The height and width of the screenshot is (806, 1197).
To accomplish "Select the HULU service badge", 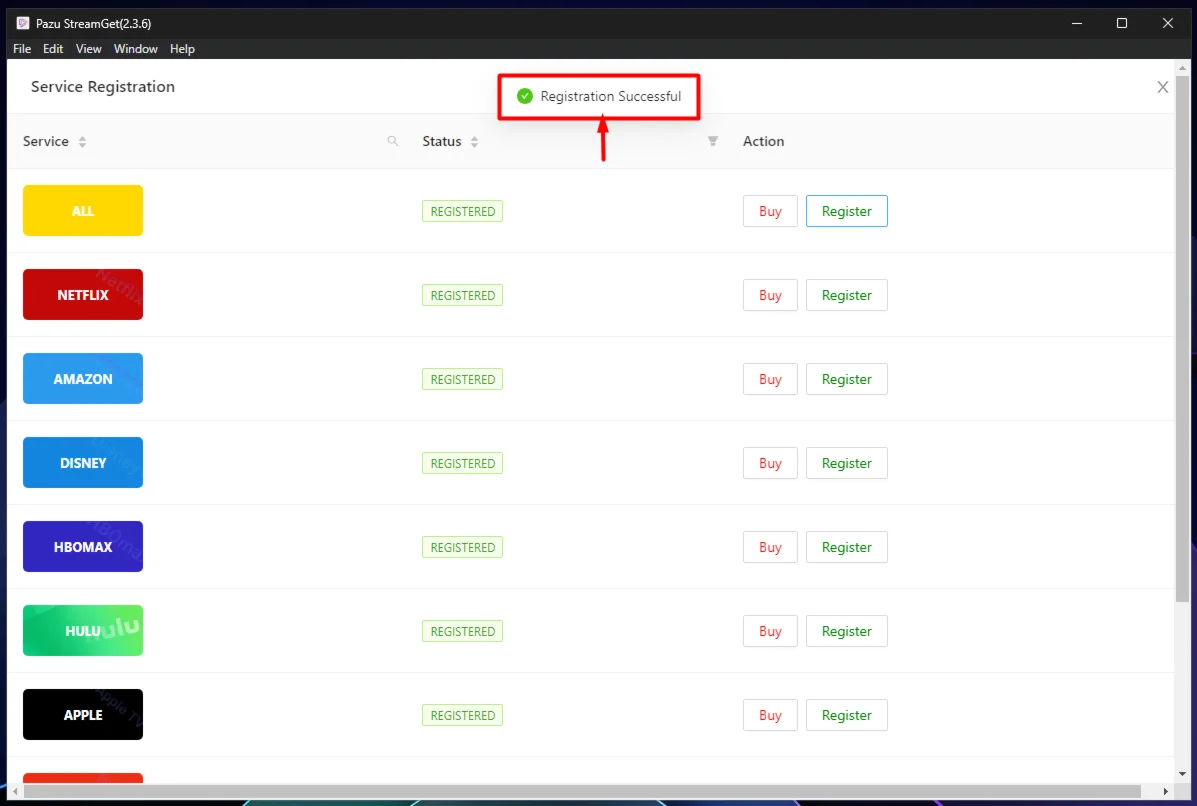I will coord(82,630).
